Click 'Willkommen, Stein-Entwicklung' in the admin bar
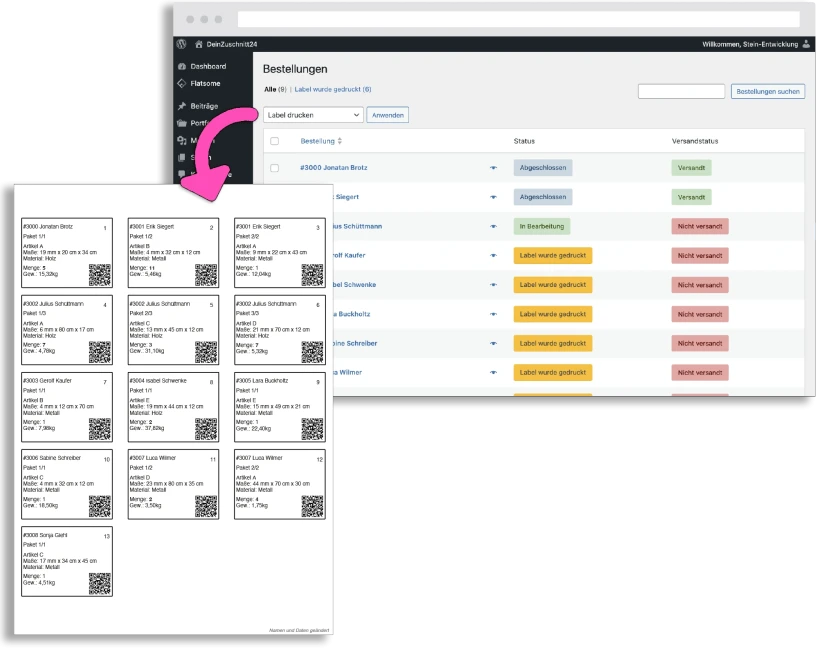818x654 pixels. point(750,44)
